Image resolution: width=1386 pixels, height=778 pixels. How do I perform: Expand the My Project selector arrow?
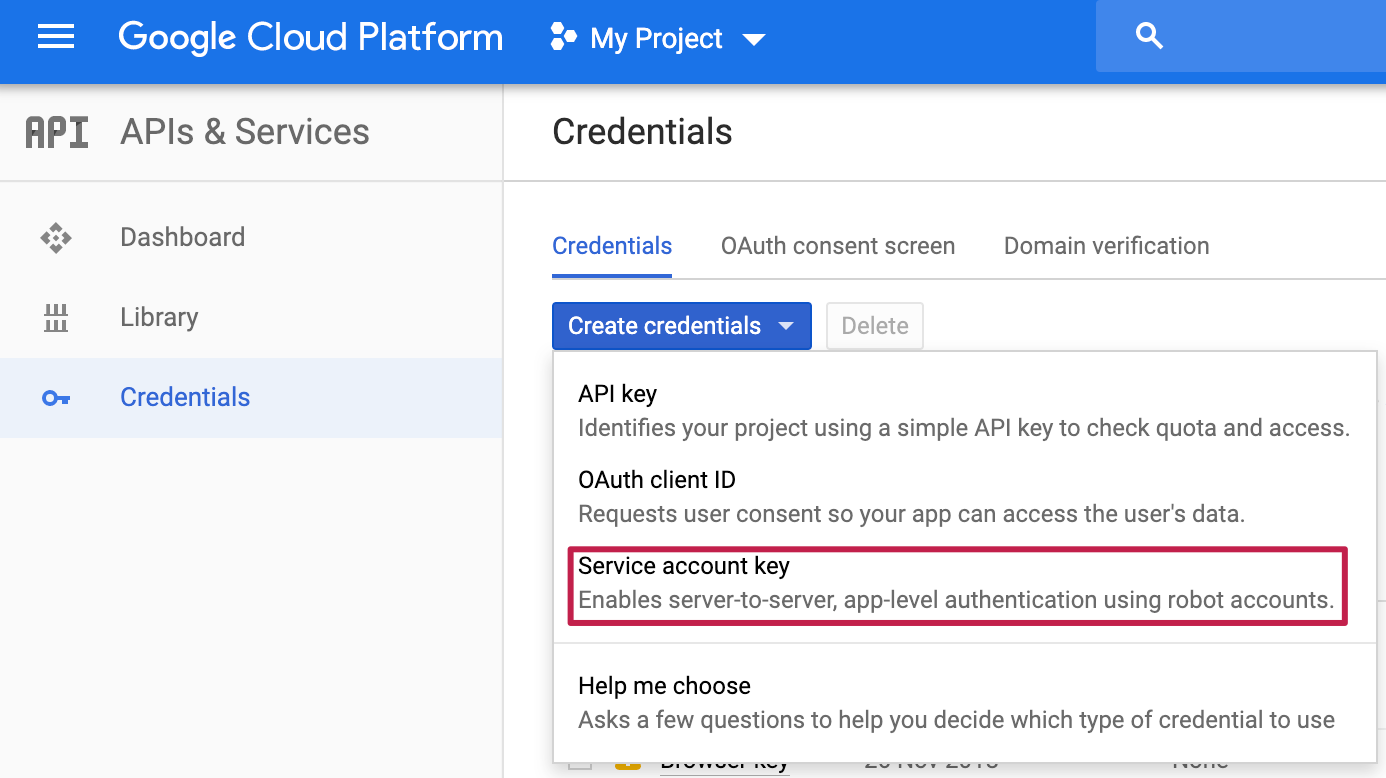[x=754, y=40]
